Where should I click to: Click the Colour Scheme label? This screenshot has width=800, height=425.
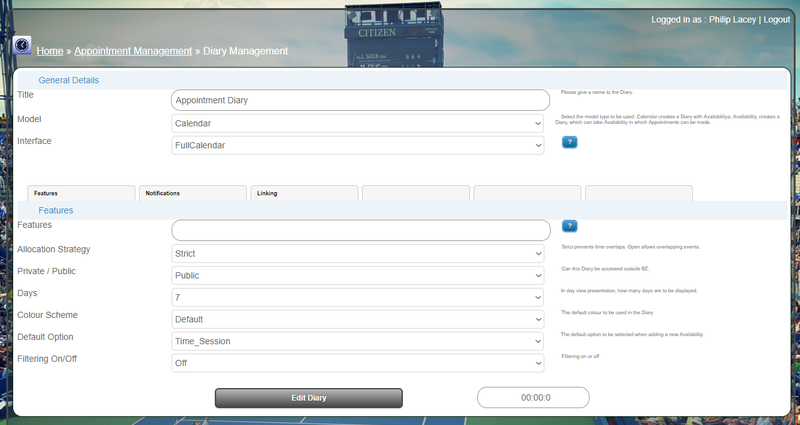[47, 315]
